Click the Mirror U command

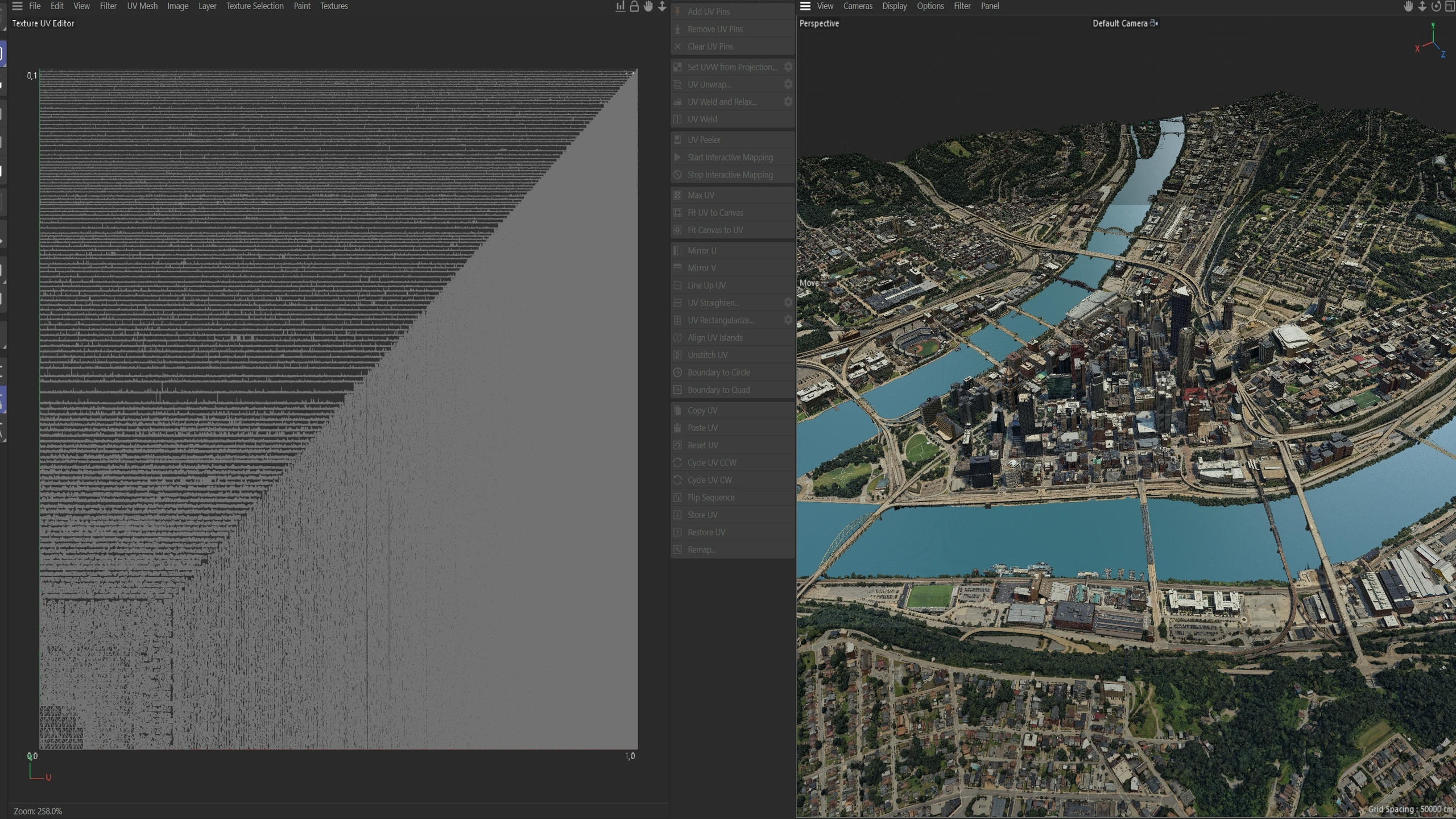point(733,251)
